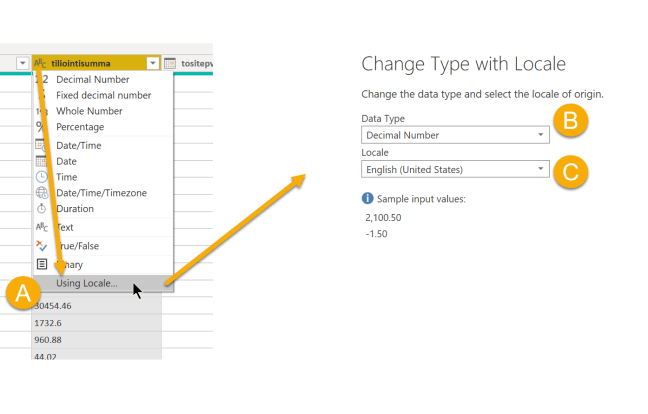Open the tiliointisumma column filter dropdown
This screenshot has height=414, width=648.
click(152, 63)
